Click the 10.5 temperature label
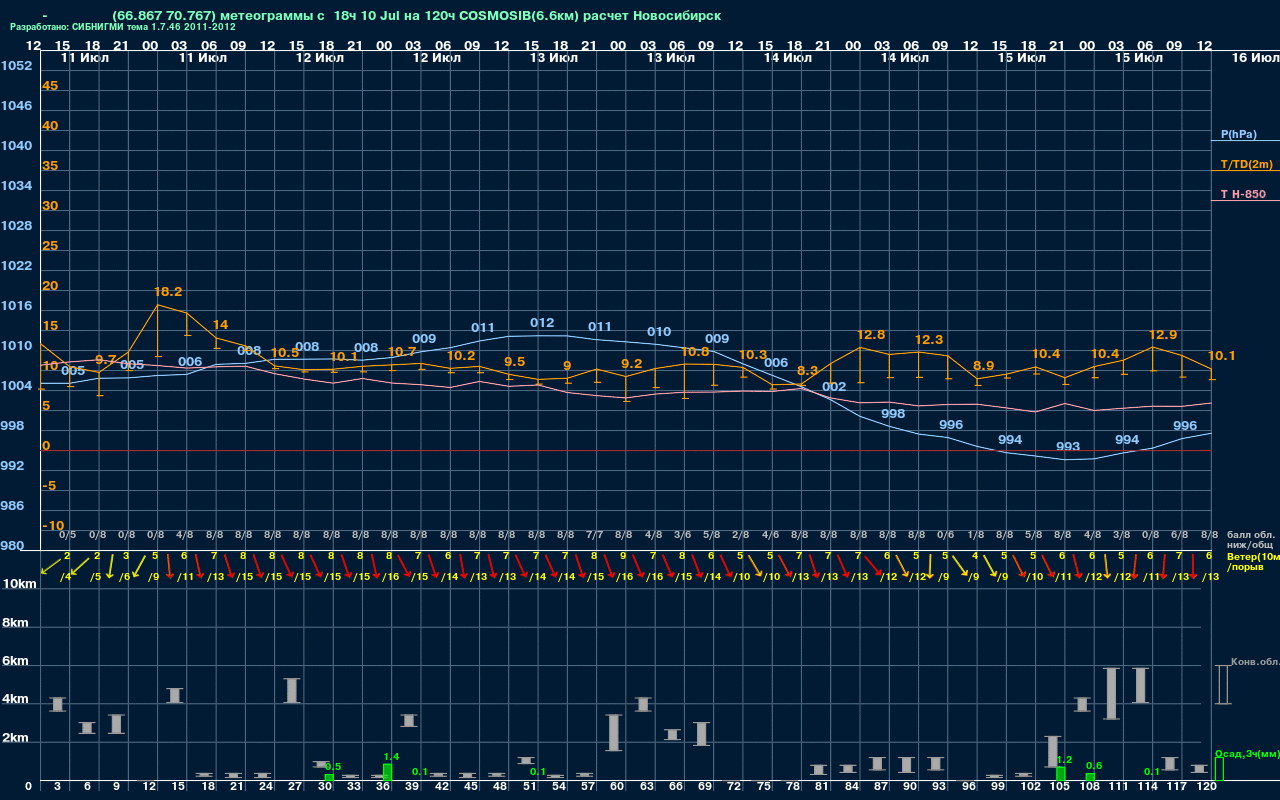 pyautogui.click(x=285, y=353)
